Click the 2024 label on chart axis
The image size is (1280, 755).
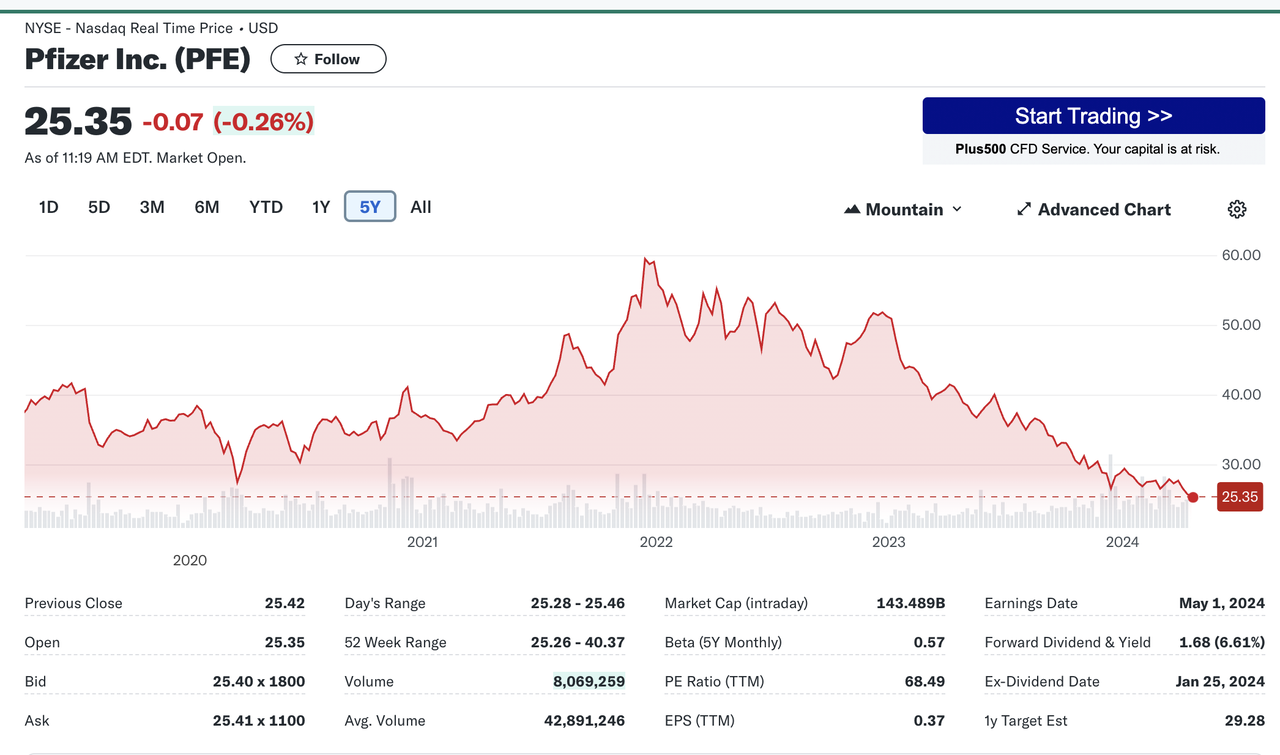point(1122,542)
